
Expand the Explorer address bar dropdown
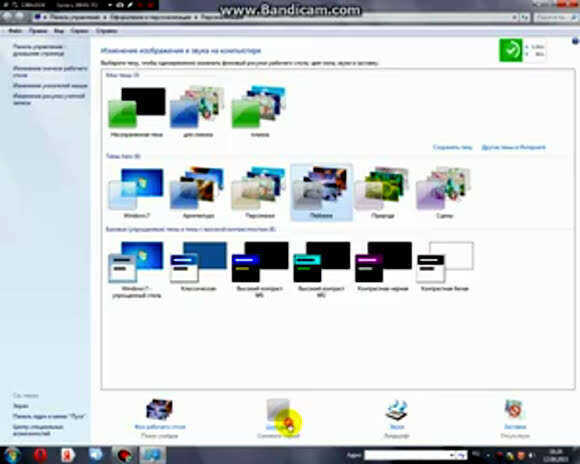[515, 17]
